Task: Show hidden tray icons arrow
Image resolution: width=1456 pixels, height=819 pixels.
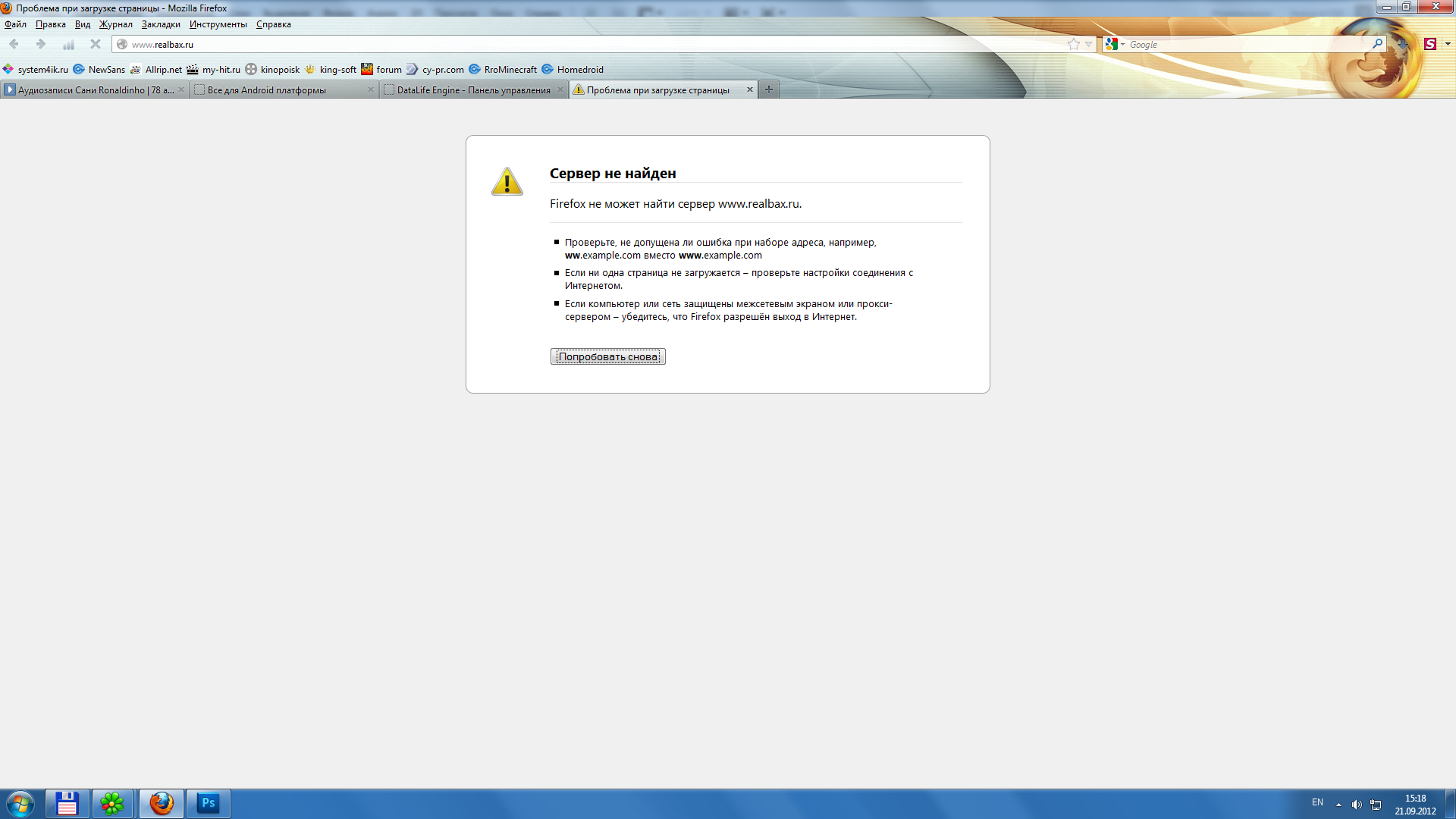Action: [x=1338, y=805]
